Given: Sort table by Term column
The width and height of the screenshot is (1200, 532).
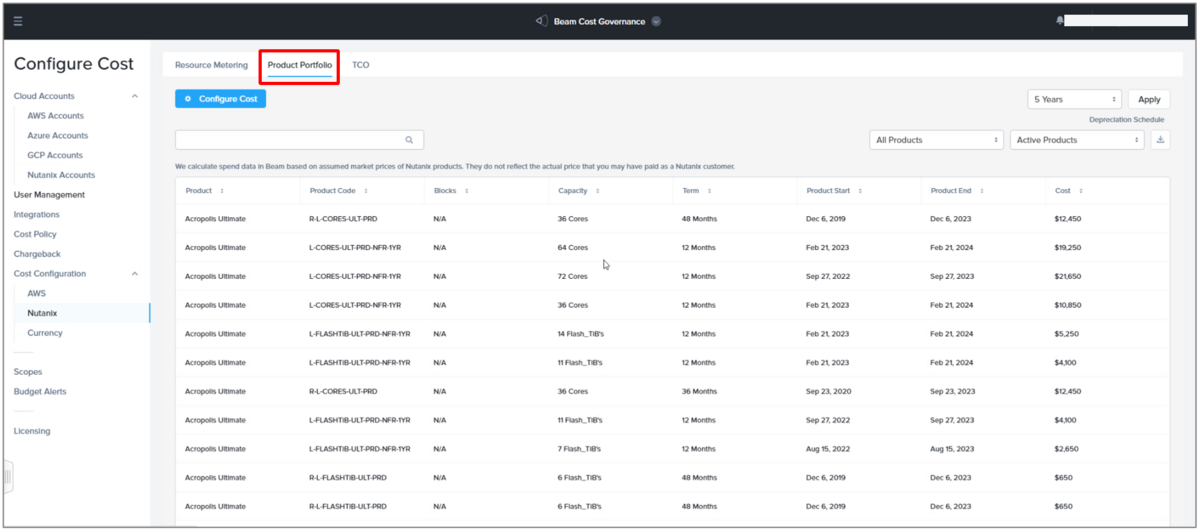Looking at the screenshot, I should point(709,191).
